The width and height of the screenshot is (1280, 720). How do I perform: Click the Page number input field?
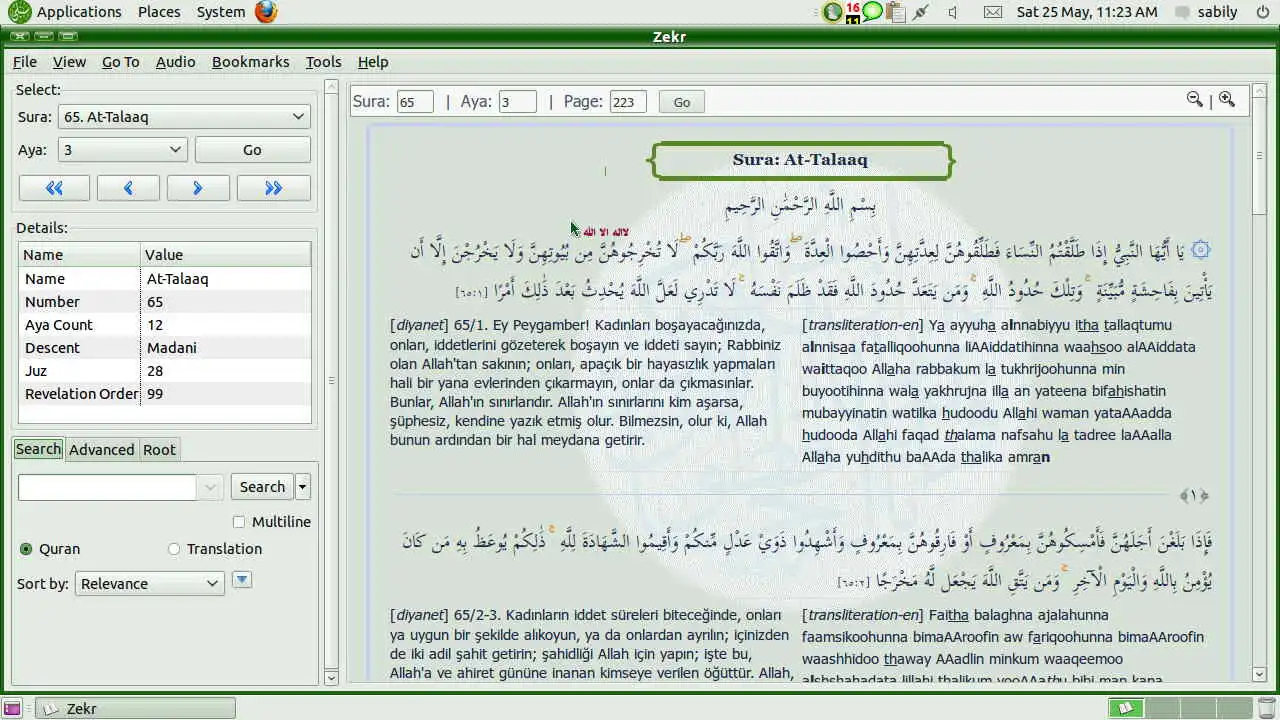[628, 102]
